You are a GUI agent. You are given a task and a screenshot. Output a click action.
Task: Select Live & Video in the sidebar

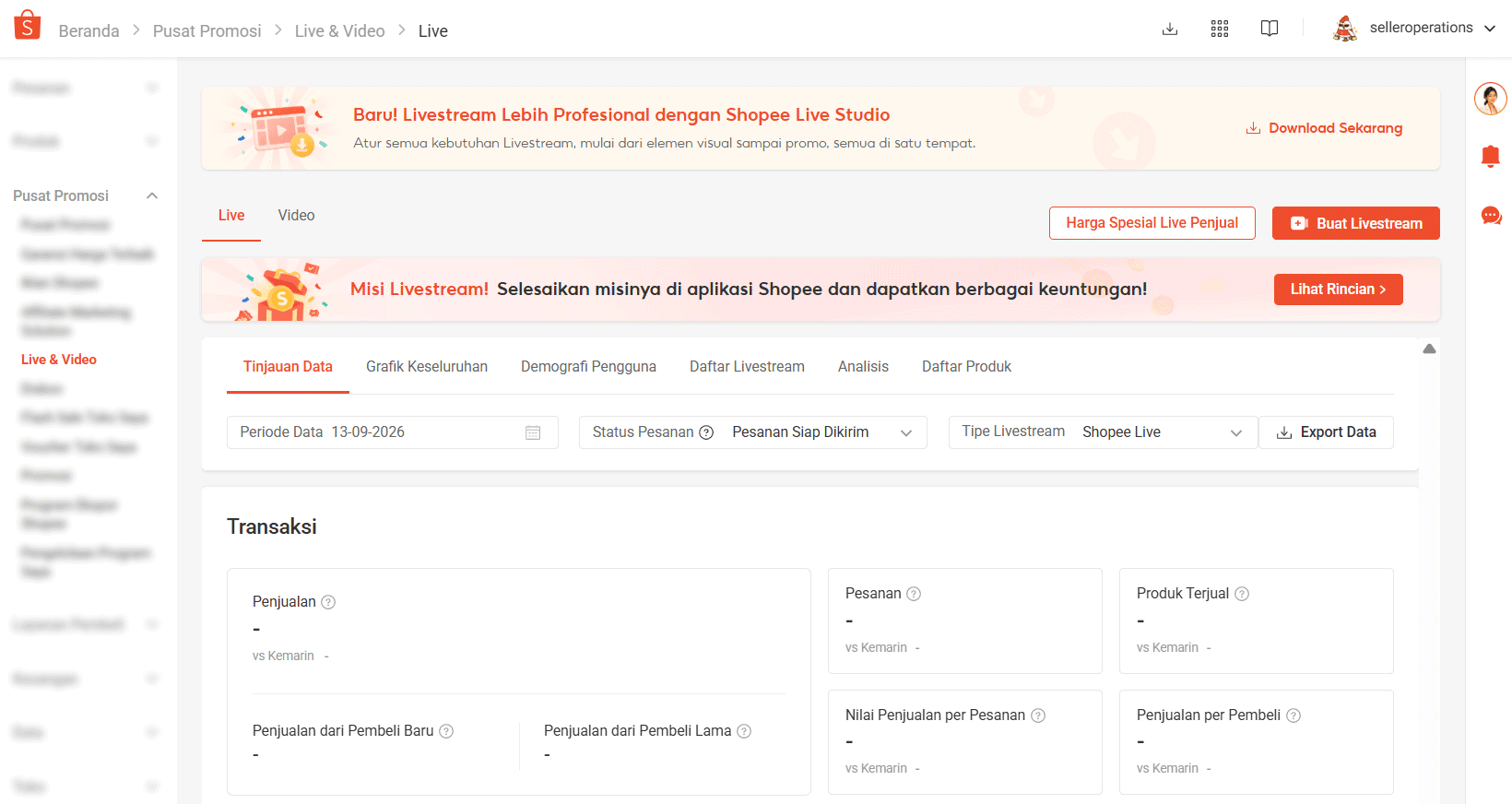click(59, 360)
